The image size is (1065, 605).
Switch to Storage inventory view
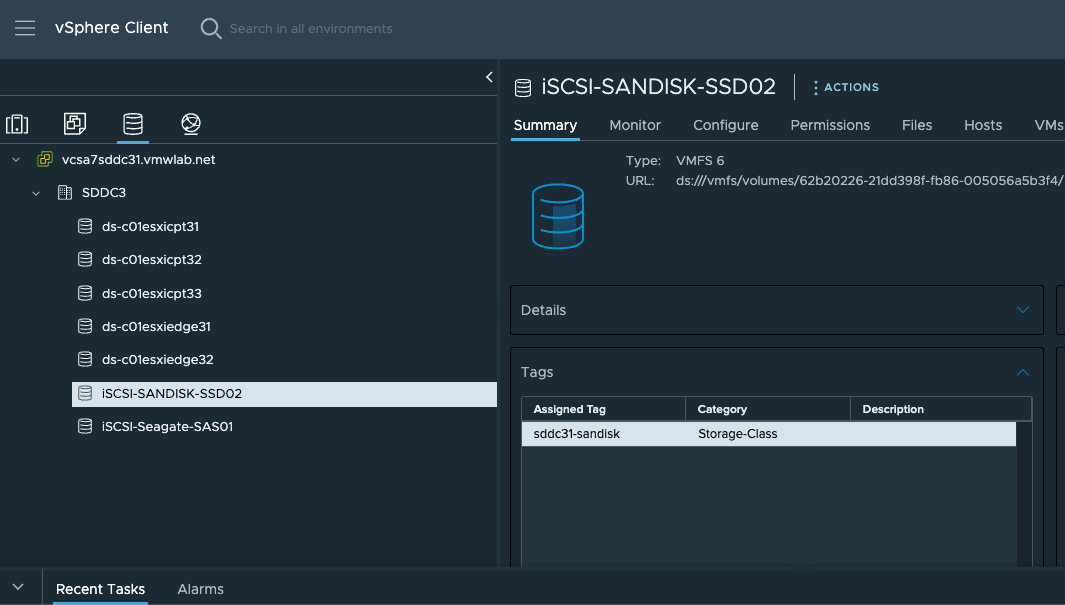coord(132,124)
